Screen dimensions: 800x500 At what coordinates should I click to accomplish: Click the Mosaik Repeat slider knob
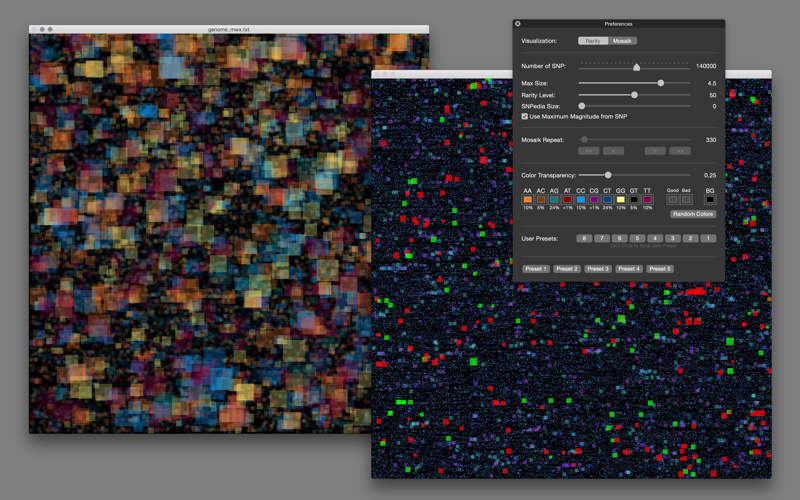pyautogui.click(x=584, y=139)
